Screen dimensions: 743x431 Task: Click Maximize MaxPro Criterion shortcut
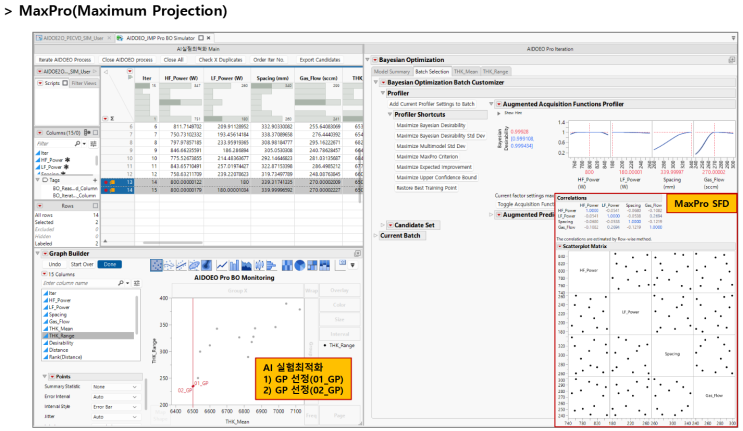427,157
